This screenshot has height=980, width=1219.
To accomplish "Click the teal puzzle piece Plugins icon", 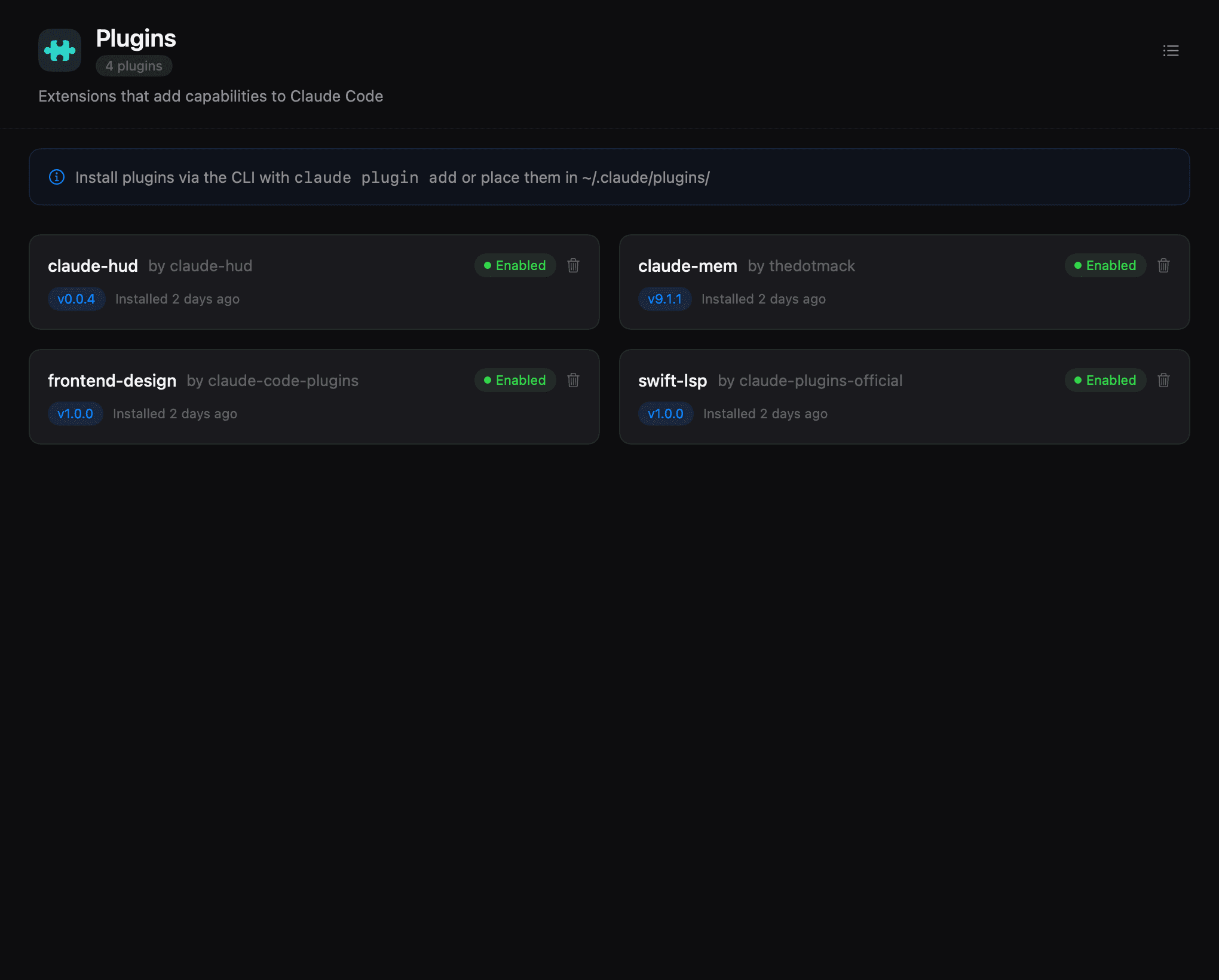I will [x=60, y=51].
